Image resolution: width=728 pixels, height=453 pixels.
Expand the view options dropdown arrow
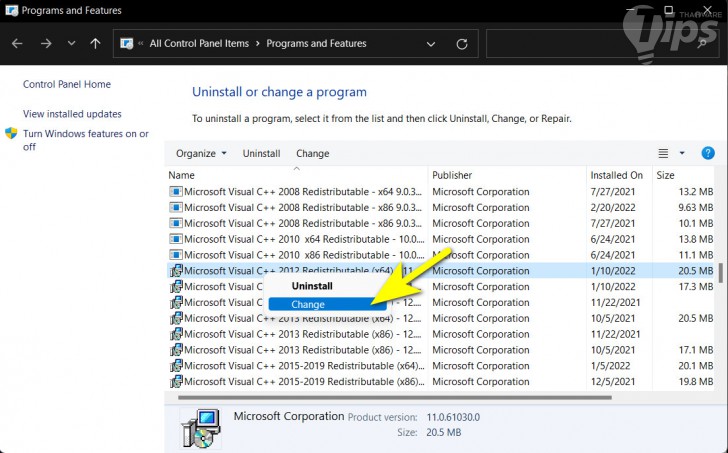[682, 153]
